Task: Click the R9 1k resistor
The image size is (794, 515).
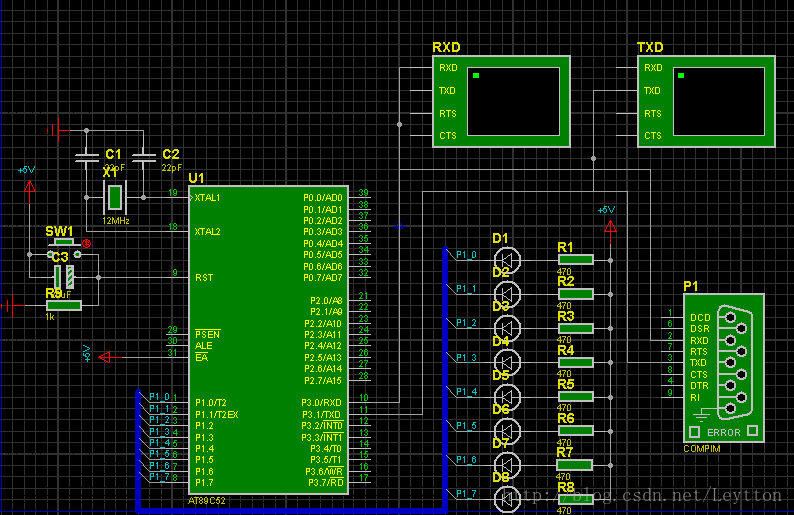Action: pos(62,305)
